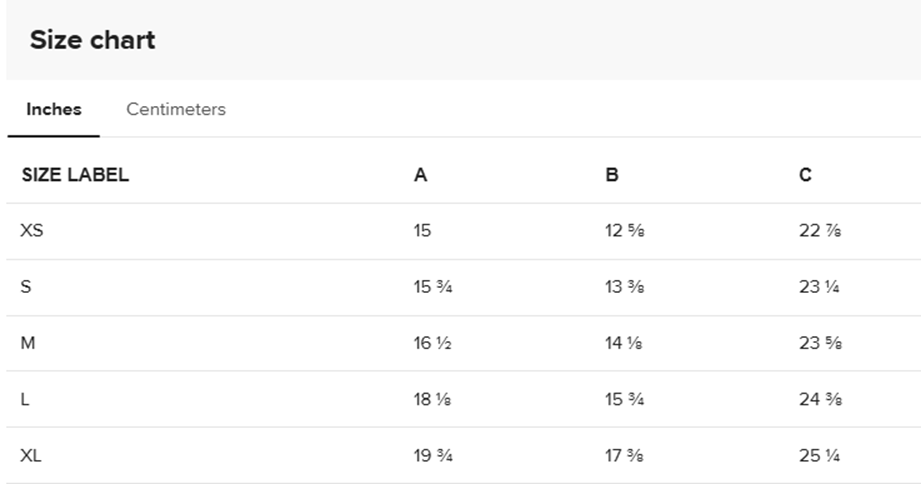The width and height of the screenshot is (921, 484).
Task: Click the M row value 14 ⅛
Action: (624, 343)
